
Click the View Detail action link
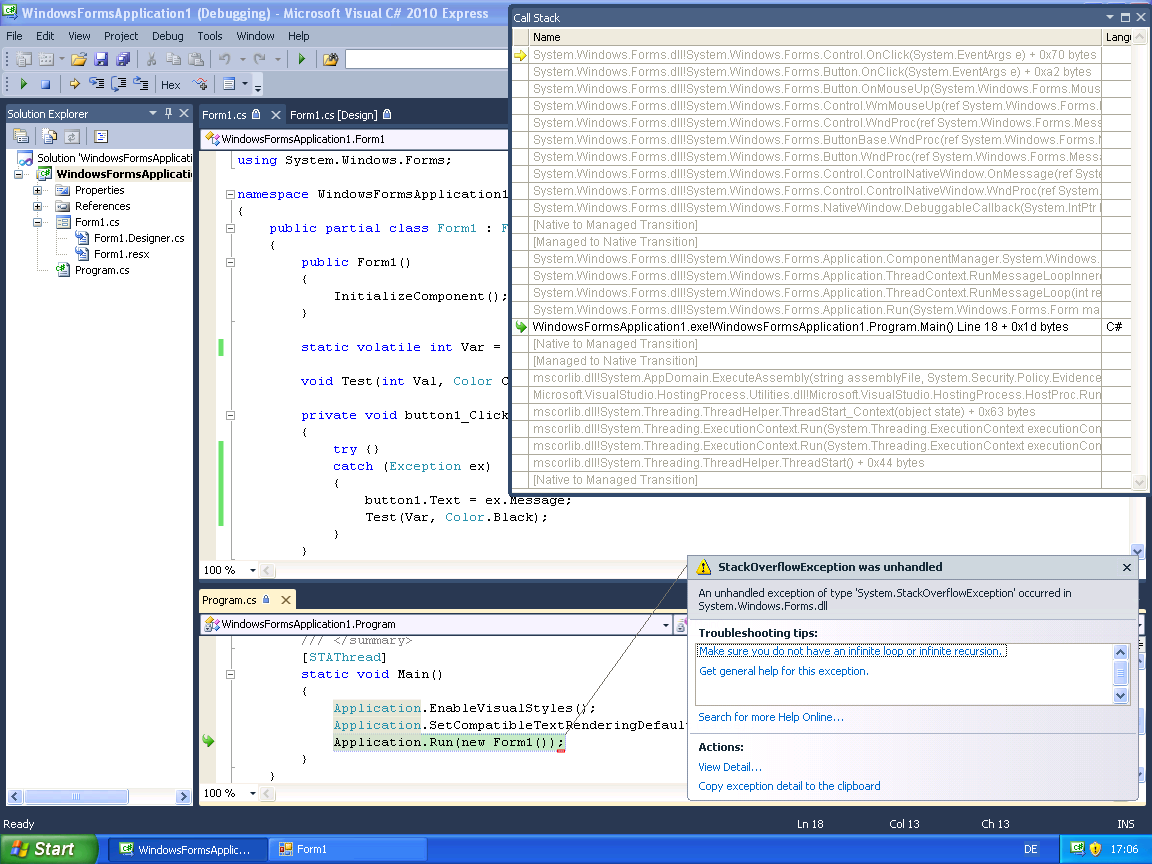coord(730,767)
